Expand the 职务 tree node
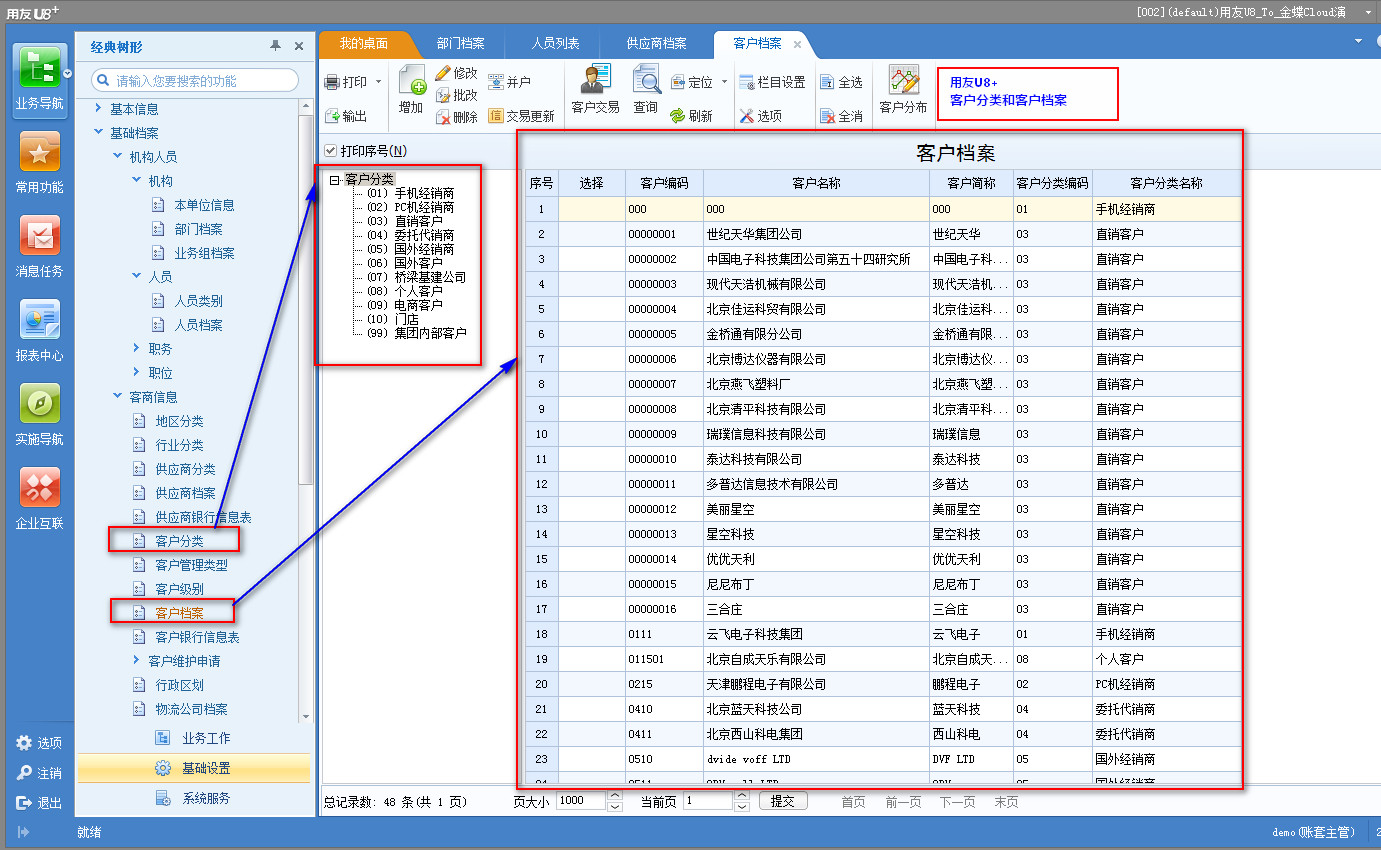 tap(137, 349)
